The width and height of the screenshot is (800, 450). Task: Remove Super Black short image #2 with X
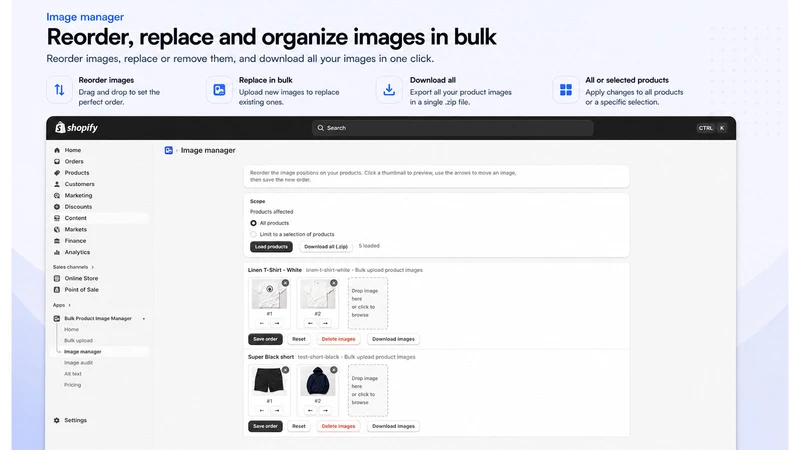[x=334, y=370]
